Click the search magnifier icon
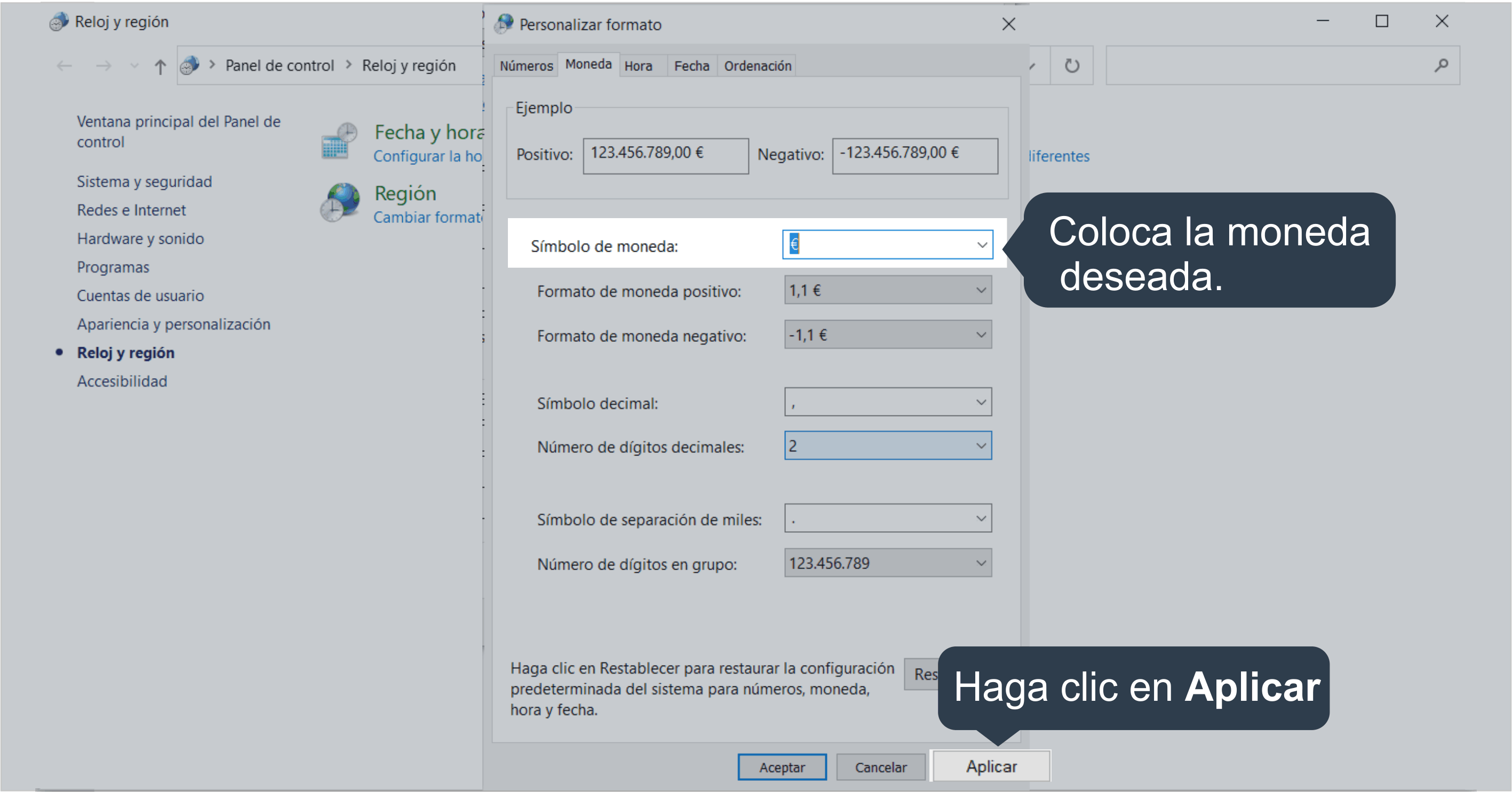The image size is (1512, 792). [x=1441, y=66]
